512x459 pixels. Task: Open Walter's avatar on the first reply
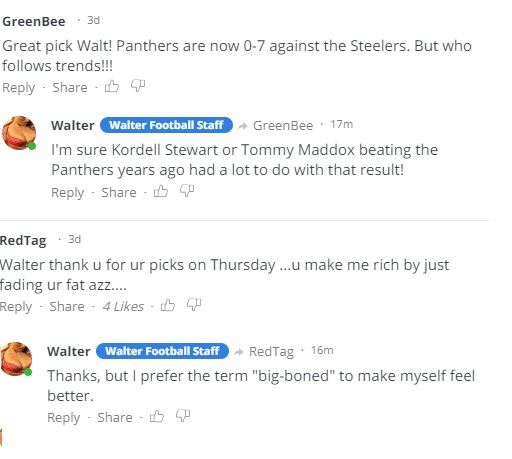pos(19,133)
